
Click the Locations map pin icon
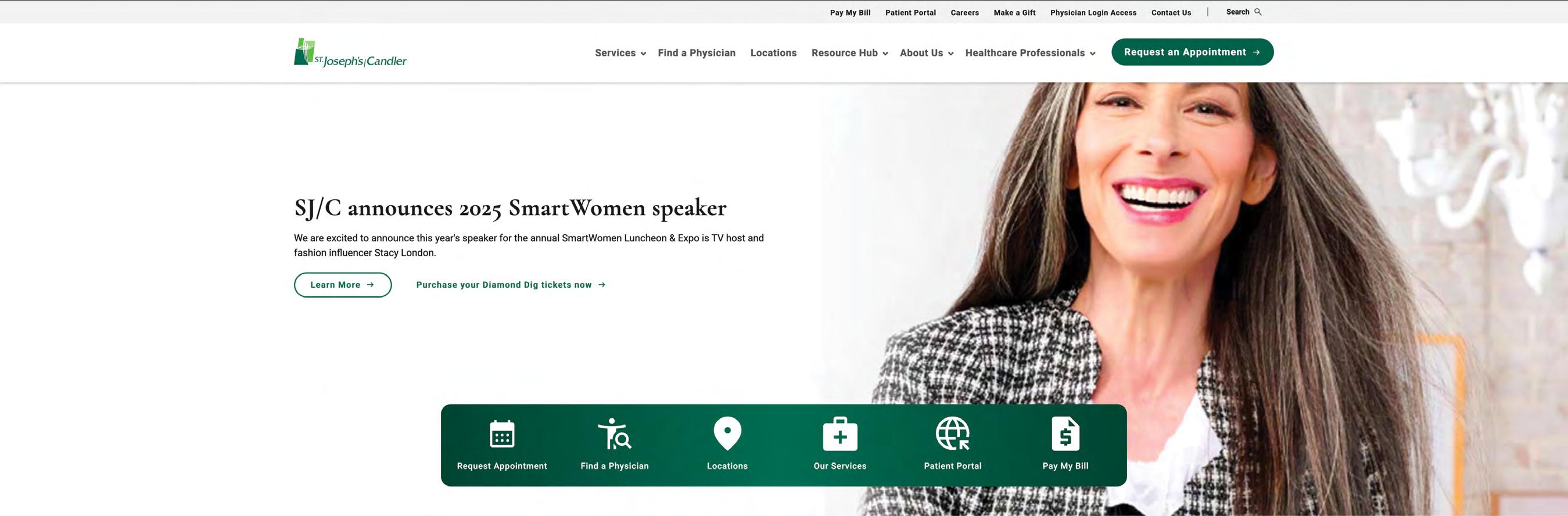[727, 433]
